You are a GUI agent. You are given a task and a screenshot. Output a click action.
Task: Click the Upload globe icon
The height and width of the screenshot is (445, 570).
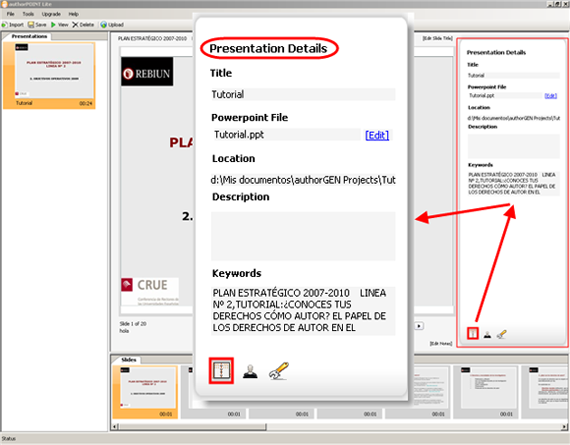(104, 25)
